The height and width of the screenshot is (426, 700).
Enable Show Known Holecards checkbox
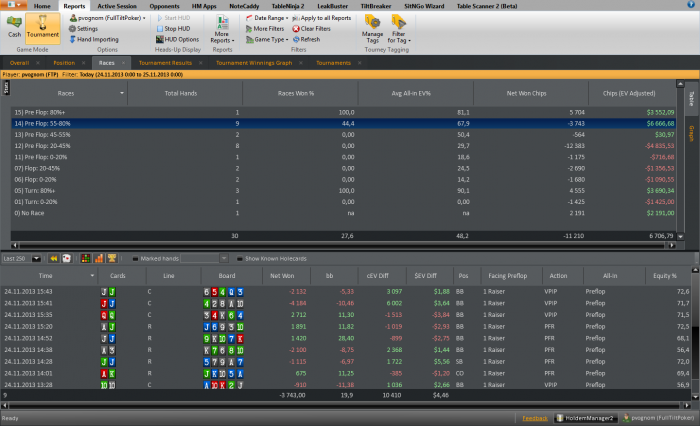[240, 259]
